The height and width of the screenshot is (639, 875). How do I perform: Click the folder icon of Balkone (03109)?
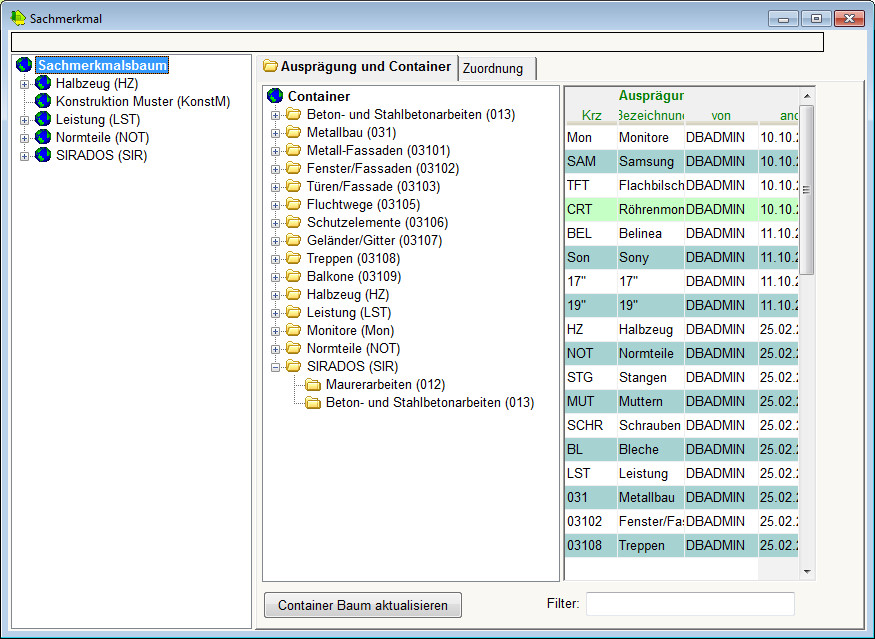tap(294, 276)
